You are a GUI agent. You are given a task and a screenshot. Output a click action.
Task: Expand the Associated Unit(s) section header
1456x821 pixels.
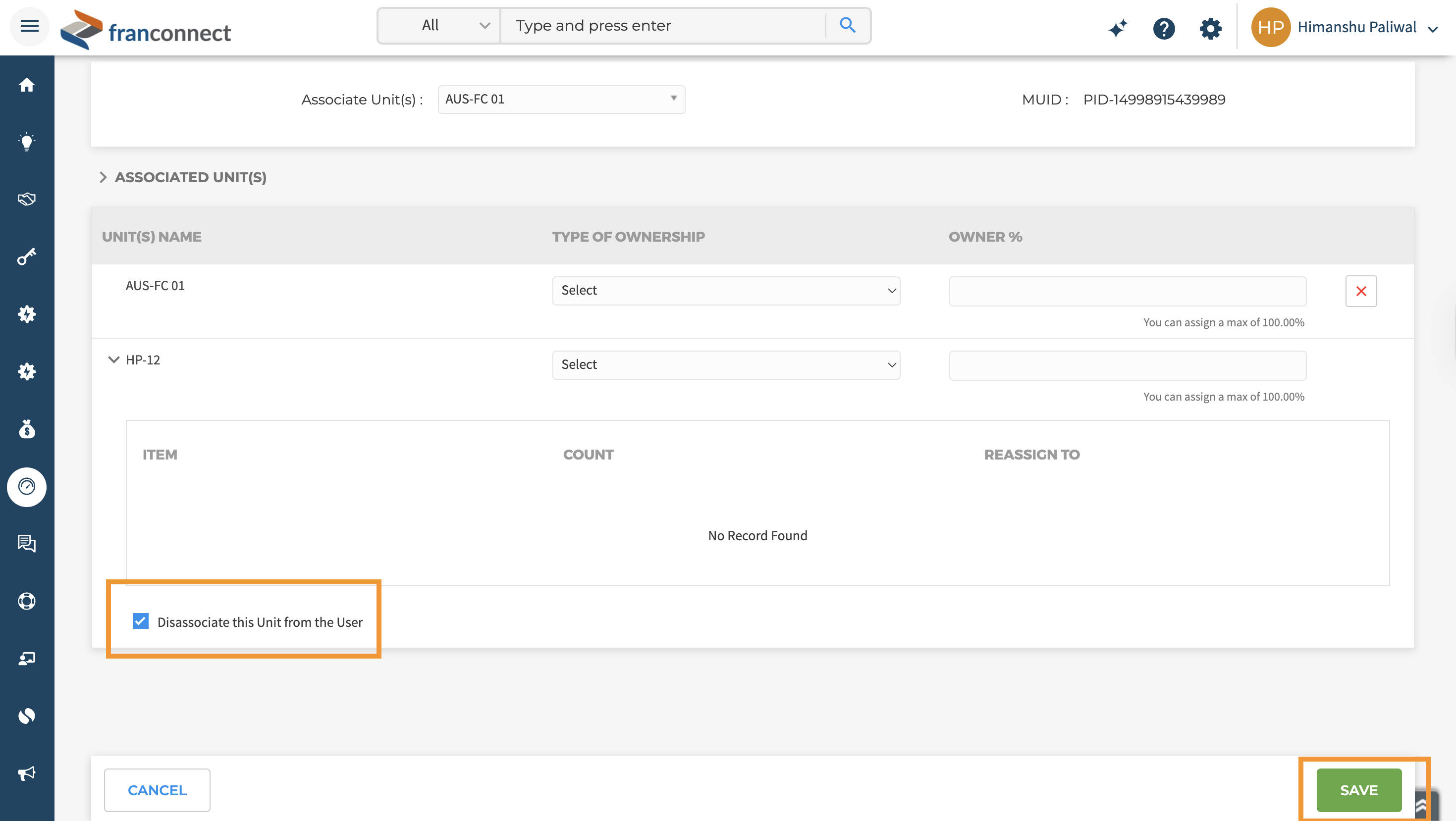(x=103, y=177)
